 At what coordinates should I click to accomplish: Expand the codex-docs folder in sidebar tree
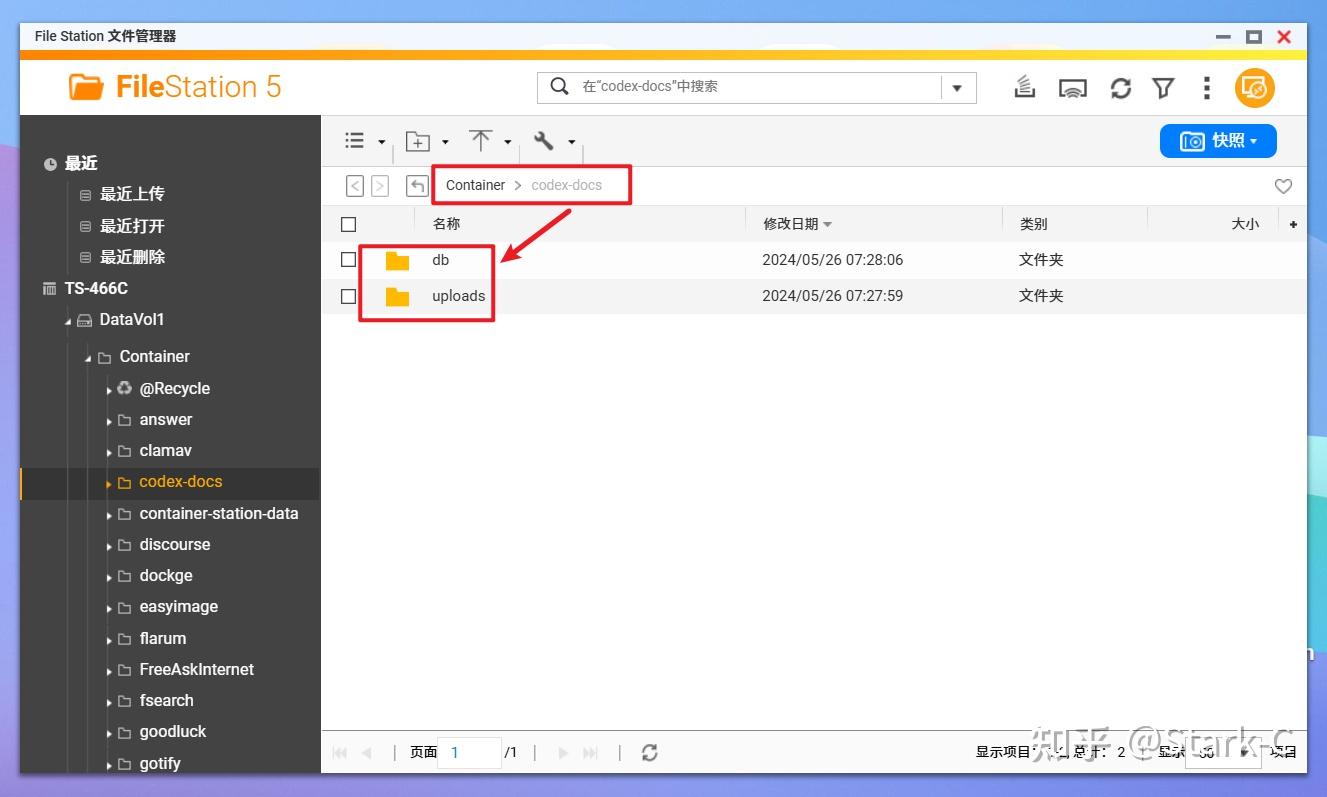click(108, 481)
